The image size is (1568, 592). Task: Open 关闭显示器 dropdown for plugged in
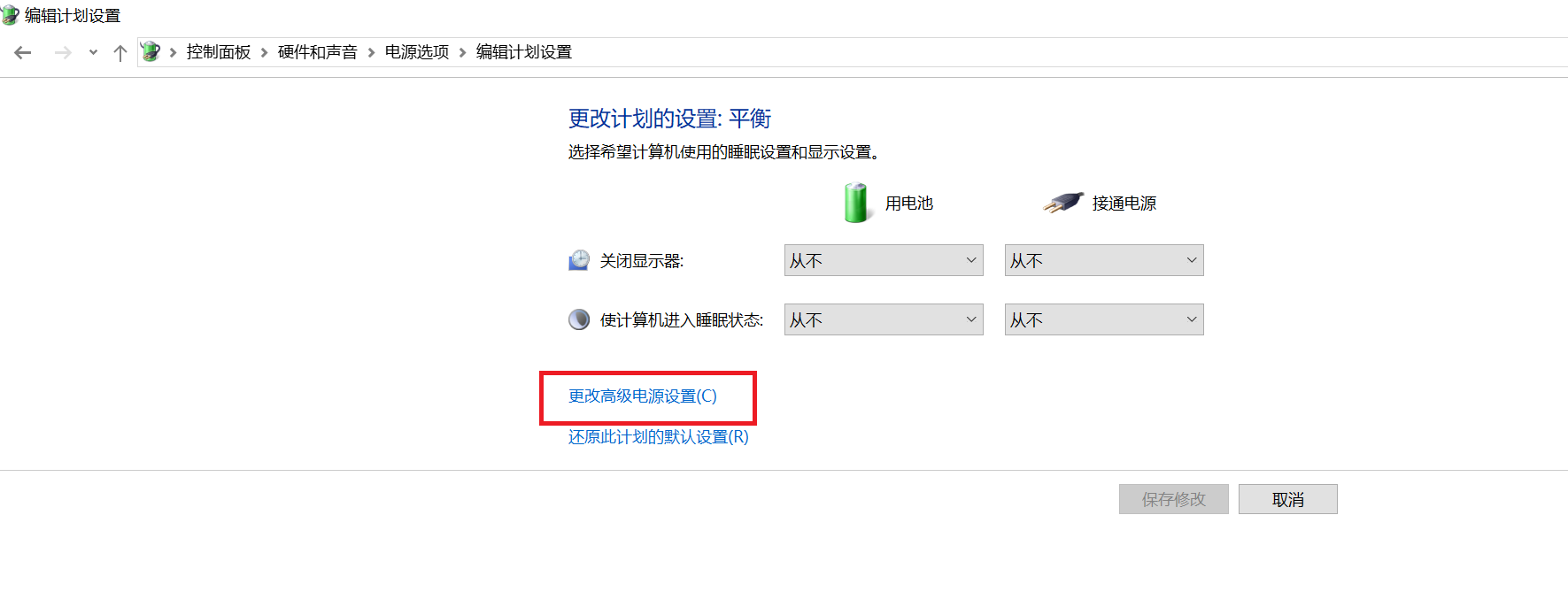point(1104,260)
